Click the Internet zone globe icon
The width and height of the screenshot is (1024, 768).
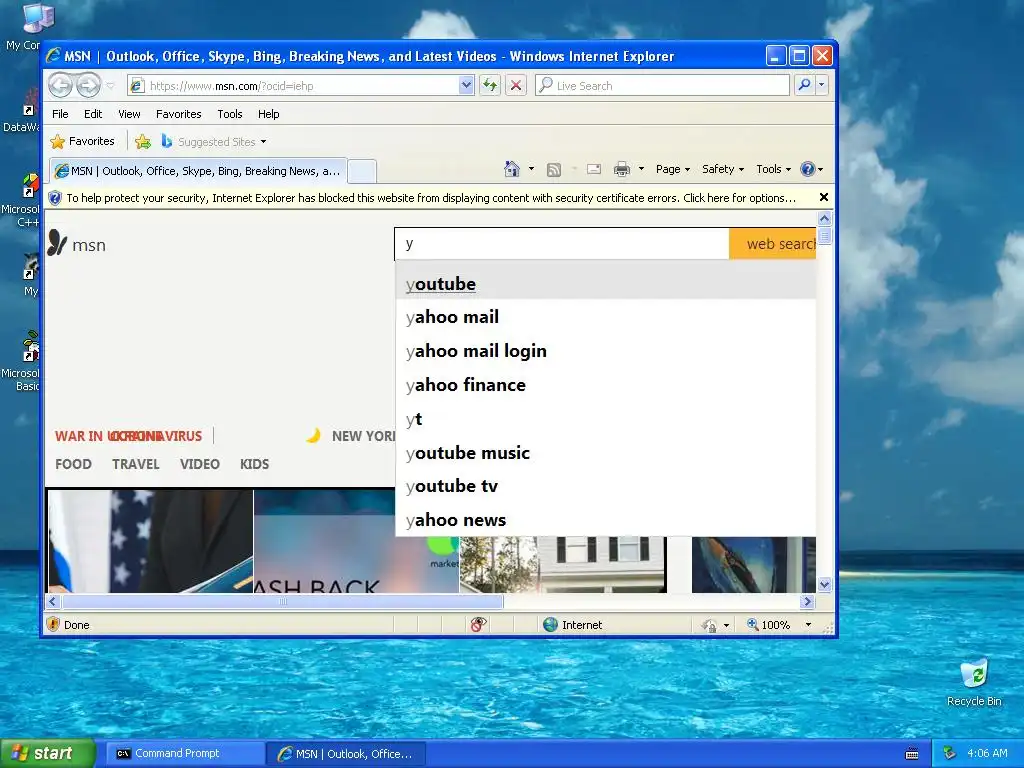click(x=551, y=625)
